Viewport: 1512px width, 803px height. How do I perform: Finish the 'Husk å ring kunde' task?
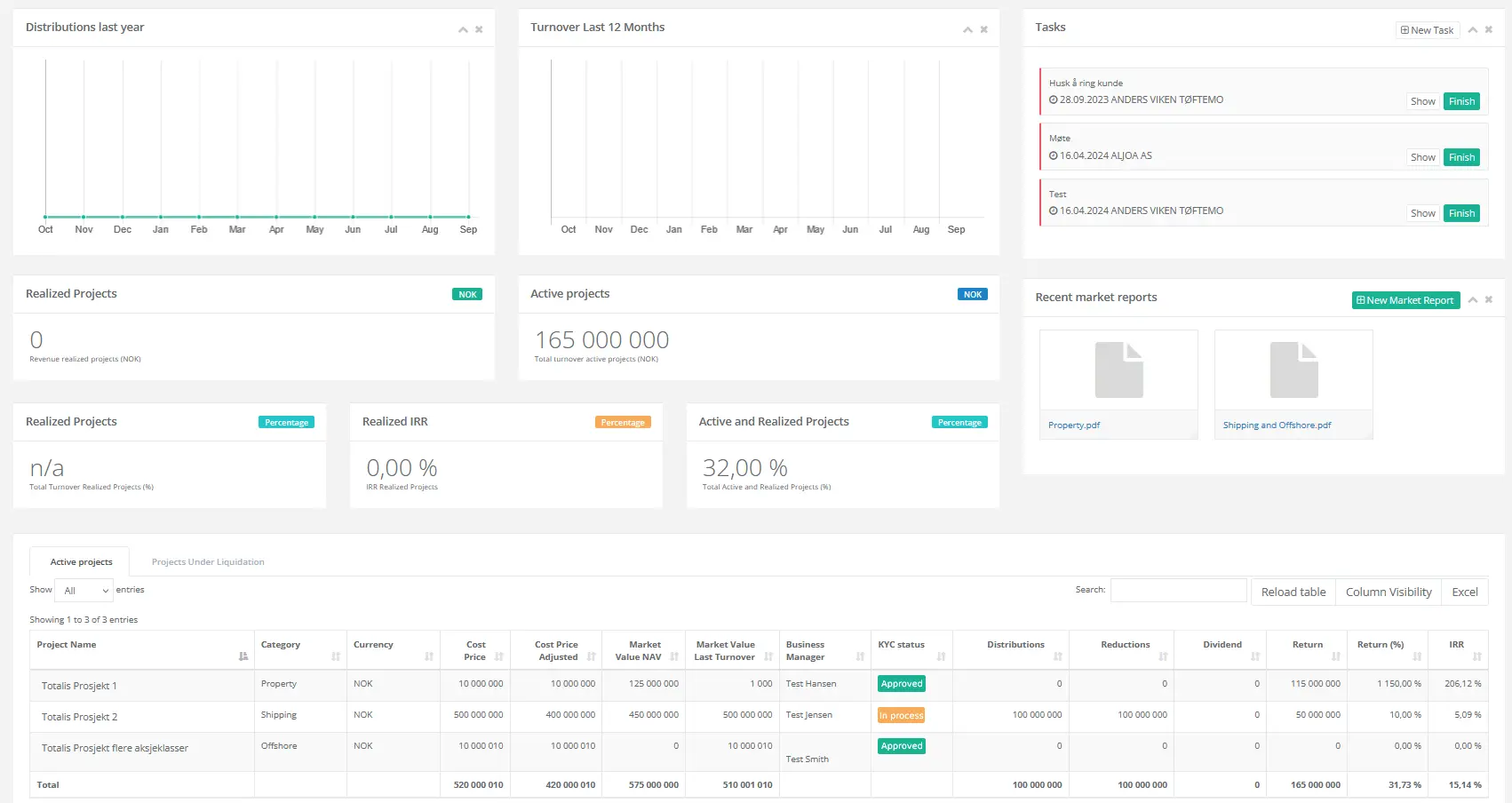click(x=1461, y=101)
